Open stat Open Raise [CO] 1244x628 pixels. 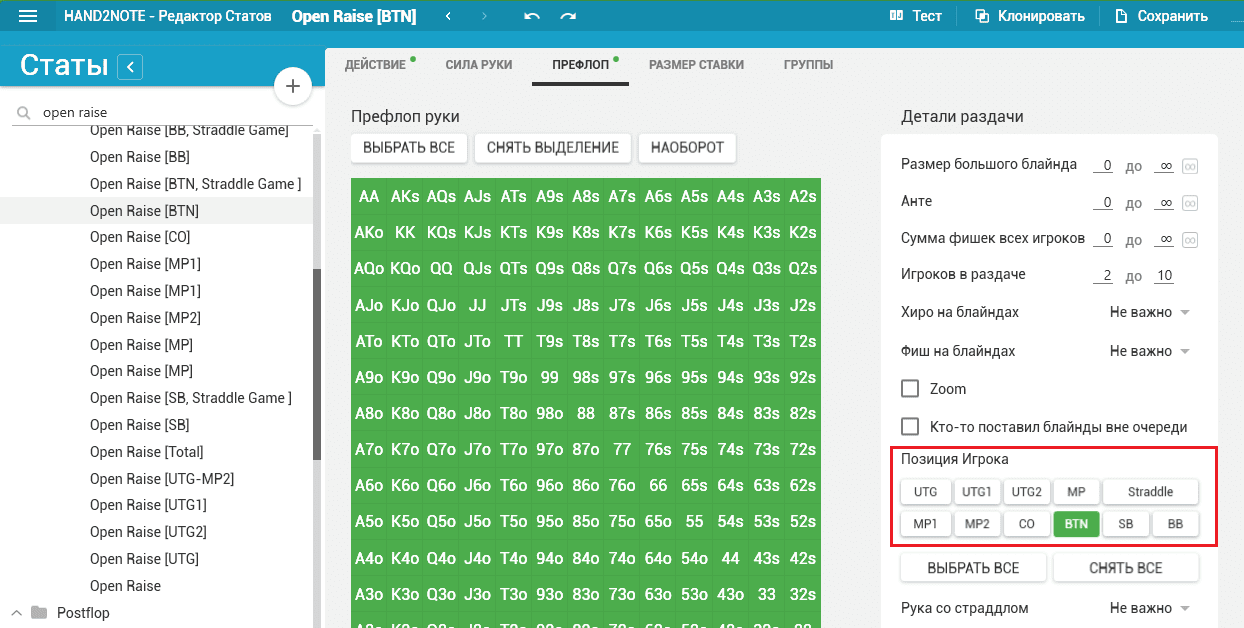tap(140, 237)
